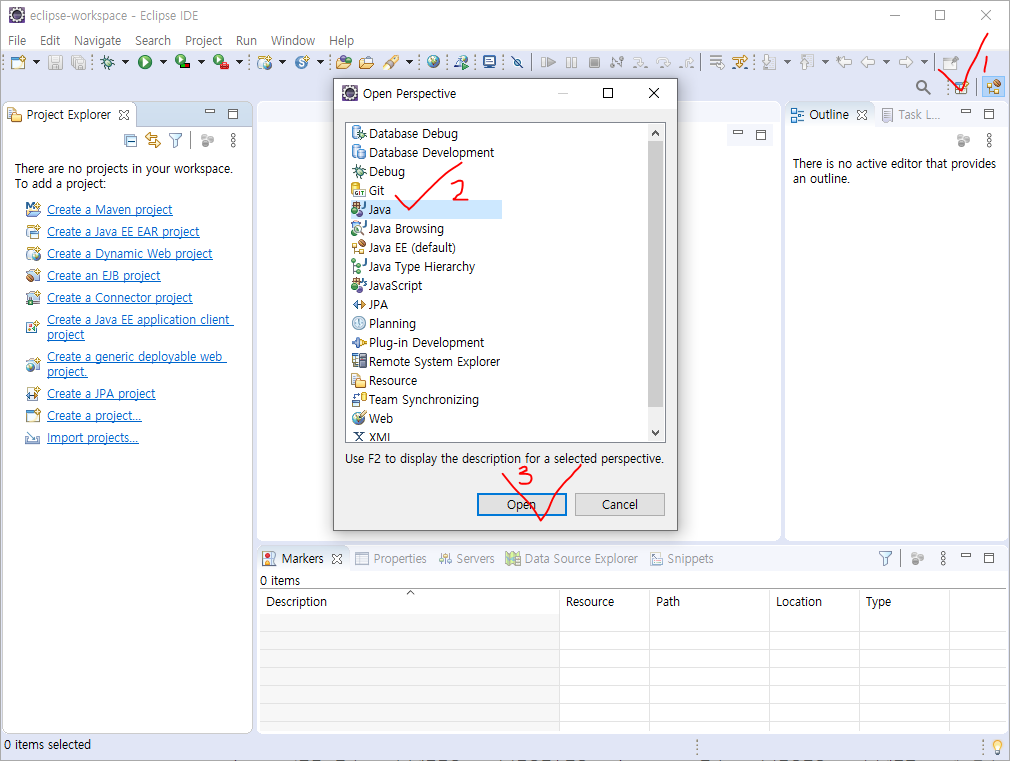The width and height of the screenshot is (1010, 761).
Task: Click the perspective list scrollbar thumb
Action: [x=655, y=274]
